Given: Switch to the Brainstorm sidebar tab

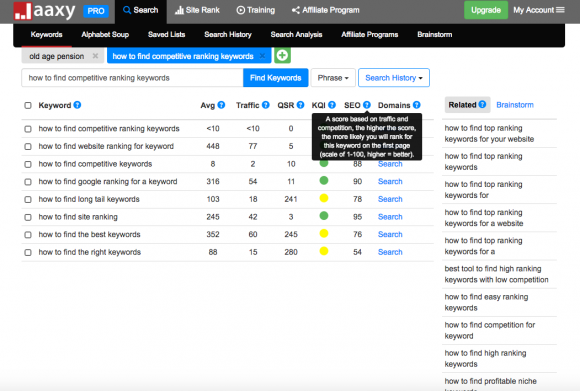Looking at the screenshot, I should click(x=515, y=105).
